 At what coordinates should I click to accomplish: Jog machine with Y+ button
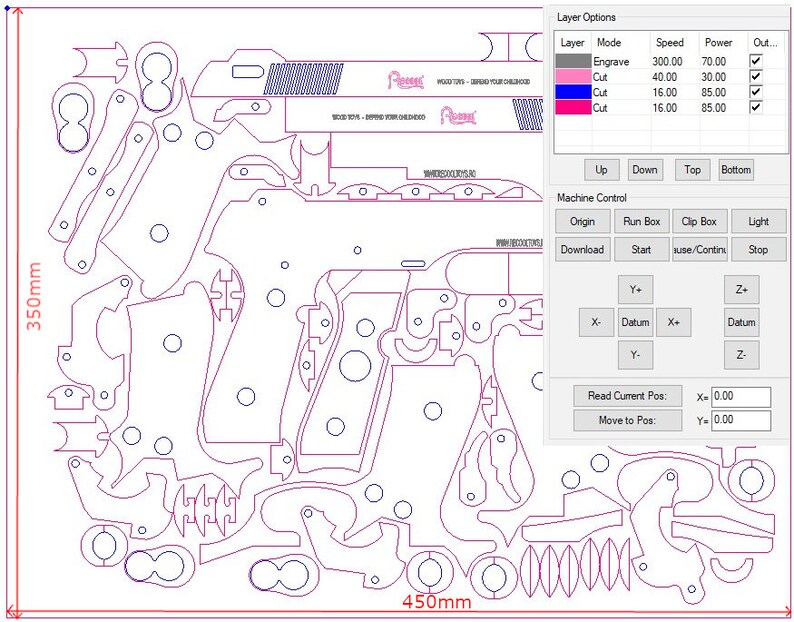click(636, 290)
